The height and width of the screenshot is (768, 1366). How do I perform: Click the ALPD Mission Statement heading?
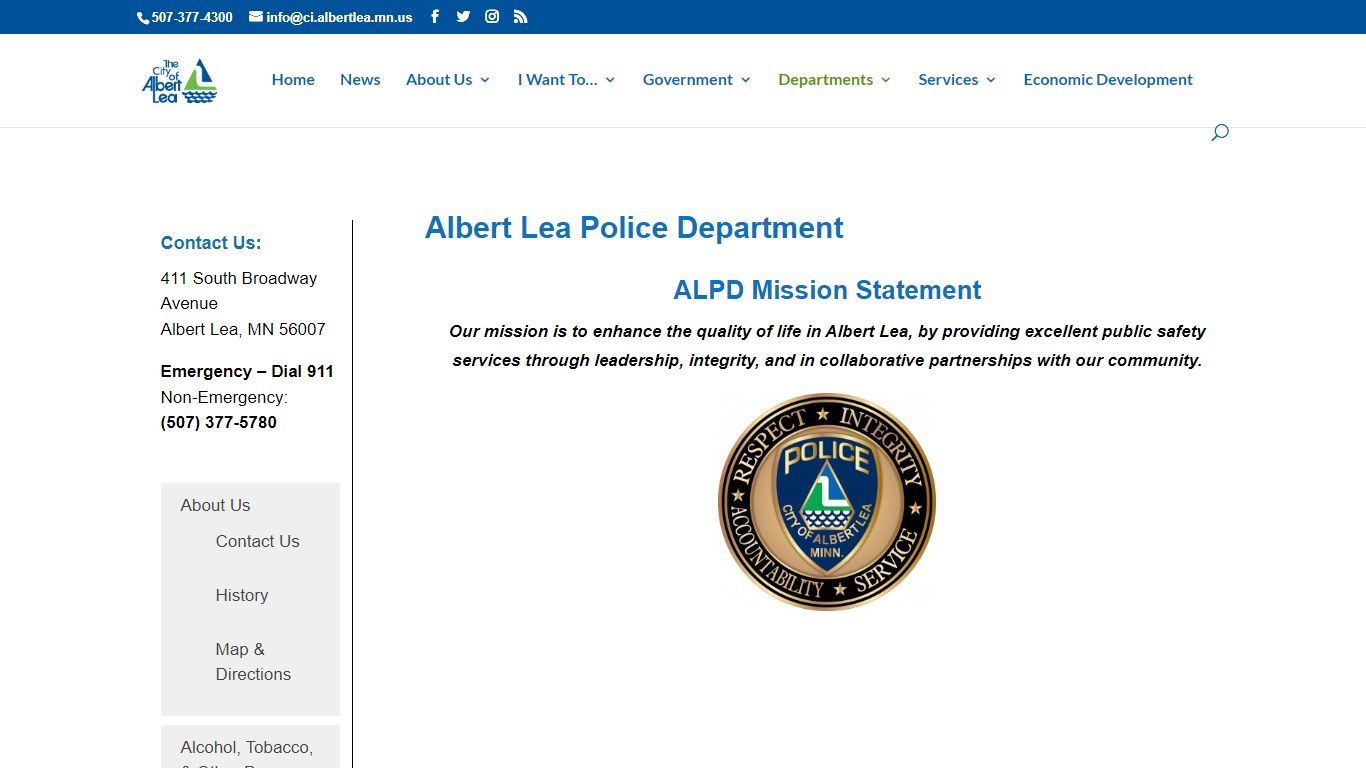tap(827, 290)
